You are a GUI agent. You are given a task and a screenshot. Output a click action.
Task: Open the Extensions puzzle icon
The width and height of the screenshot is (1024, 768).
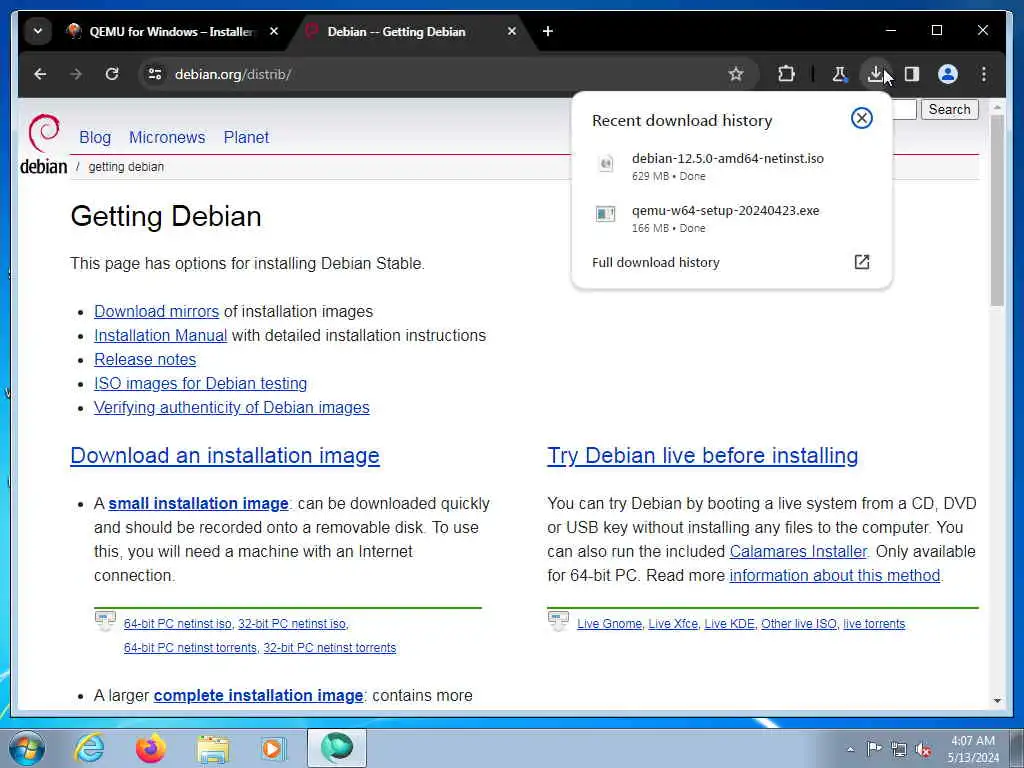pyautogui.click(x=786, y=74)
